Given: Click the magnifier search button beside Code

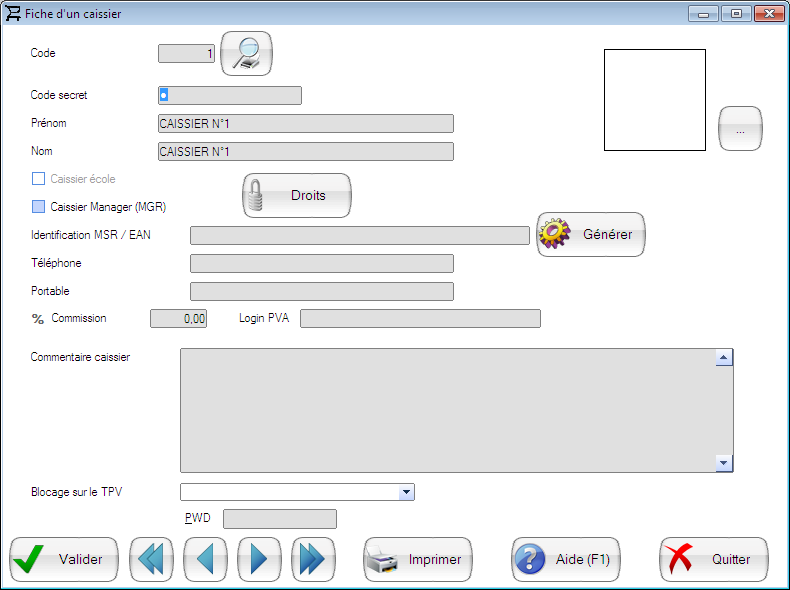Looking at the screenshot, I should [x=246, y=54].
